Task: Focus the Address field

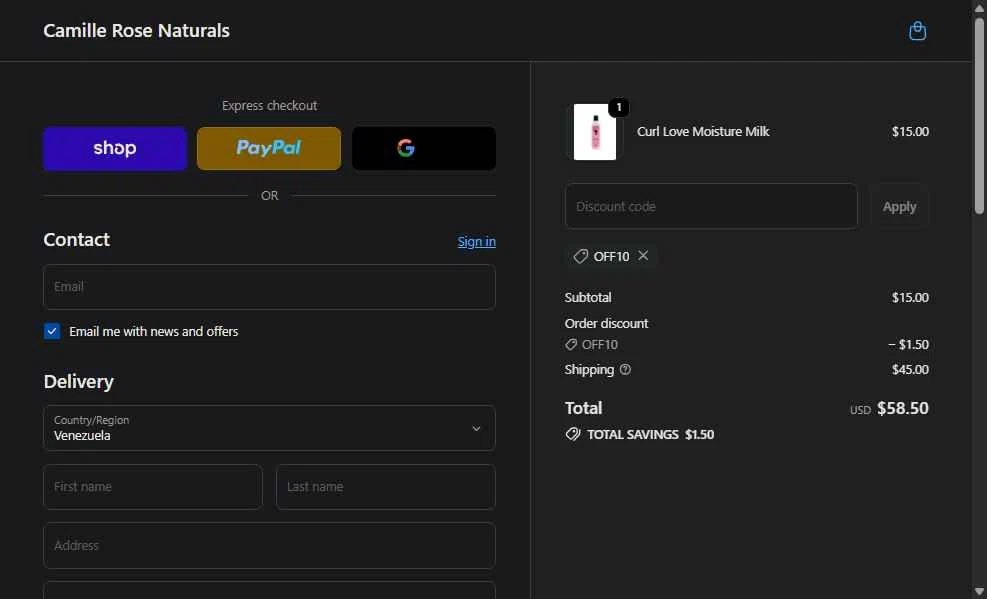Action: [x=269, y=546]
